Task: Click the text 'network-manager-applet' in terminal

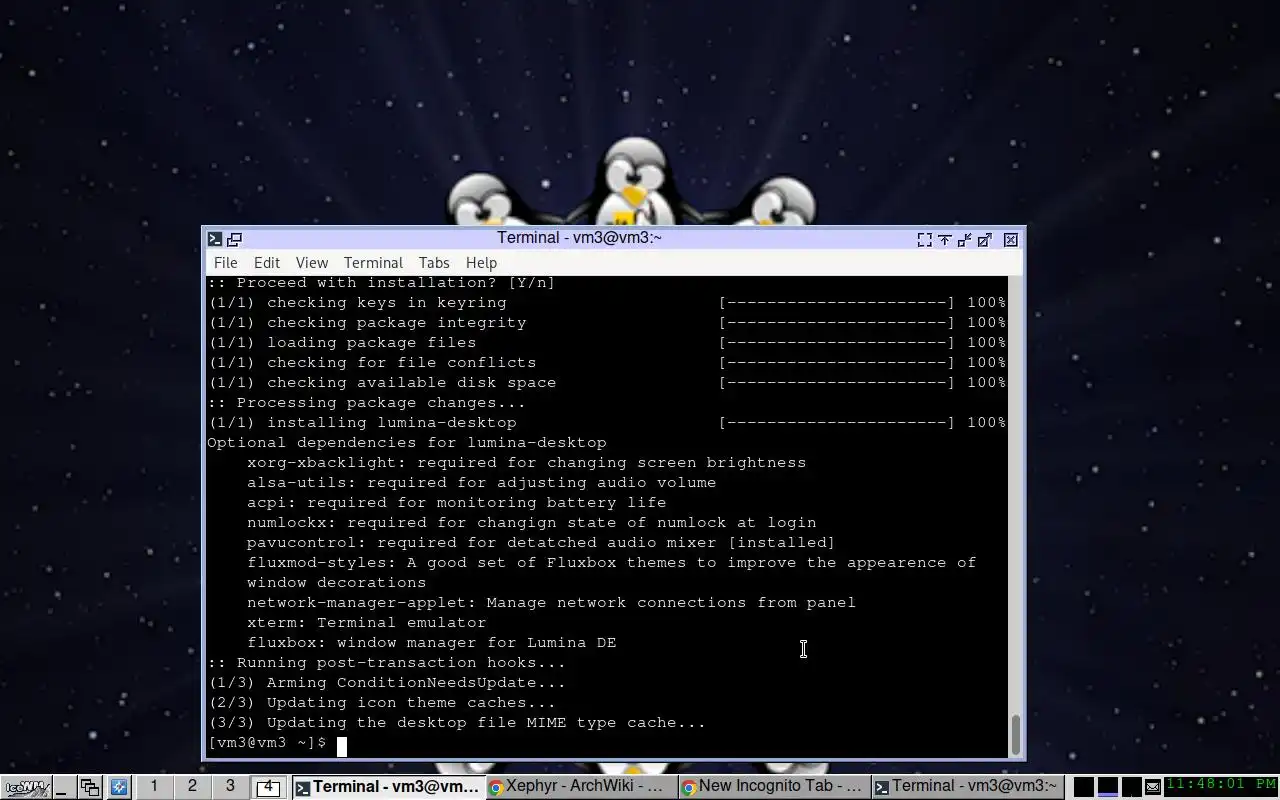Action: click(x=362, y=603)
